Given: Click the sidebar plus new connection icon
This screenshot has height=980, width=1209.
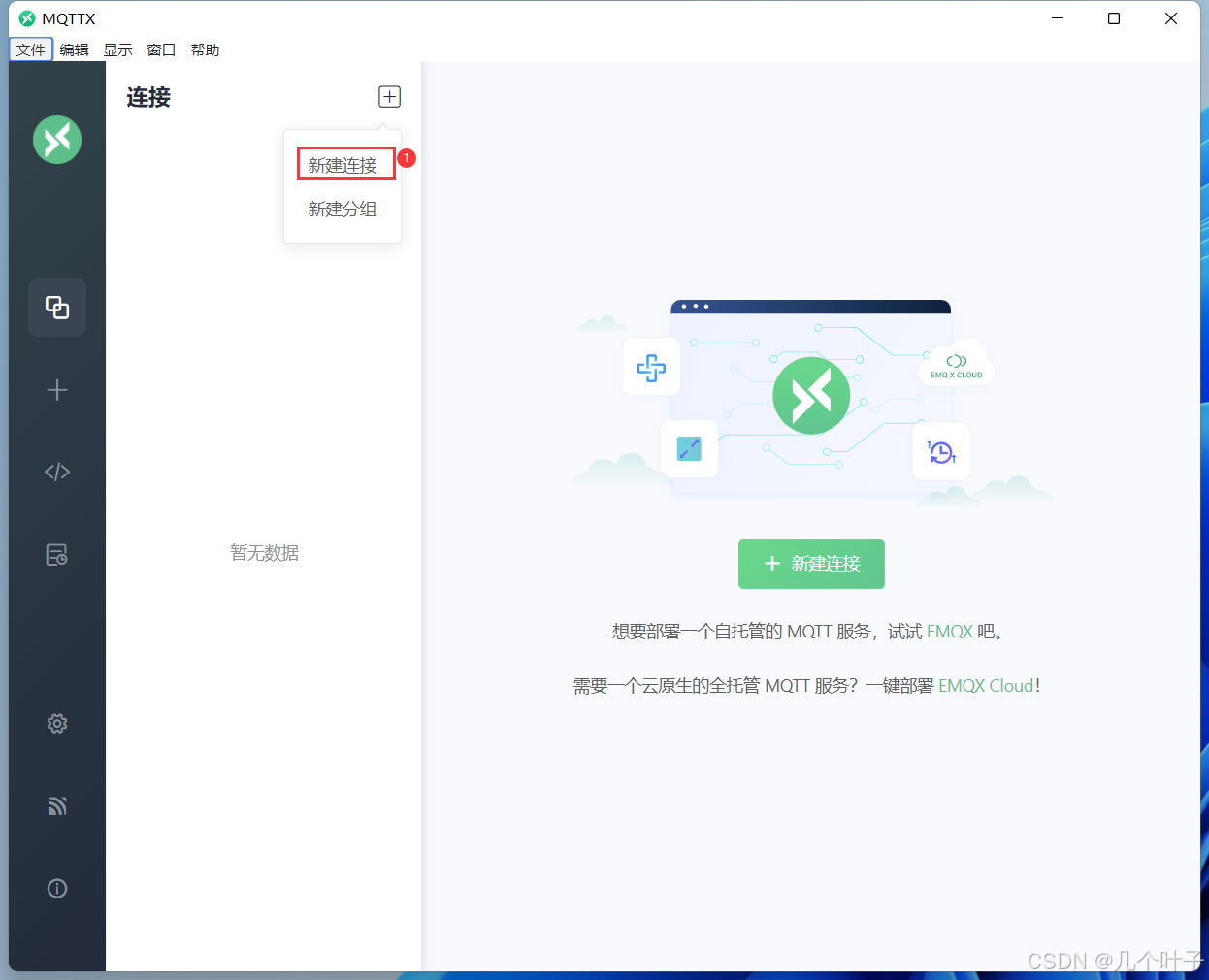Looking at the screenshot, I should pyautogui.click(x=57, y=390).
